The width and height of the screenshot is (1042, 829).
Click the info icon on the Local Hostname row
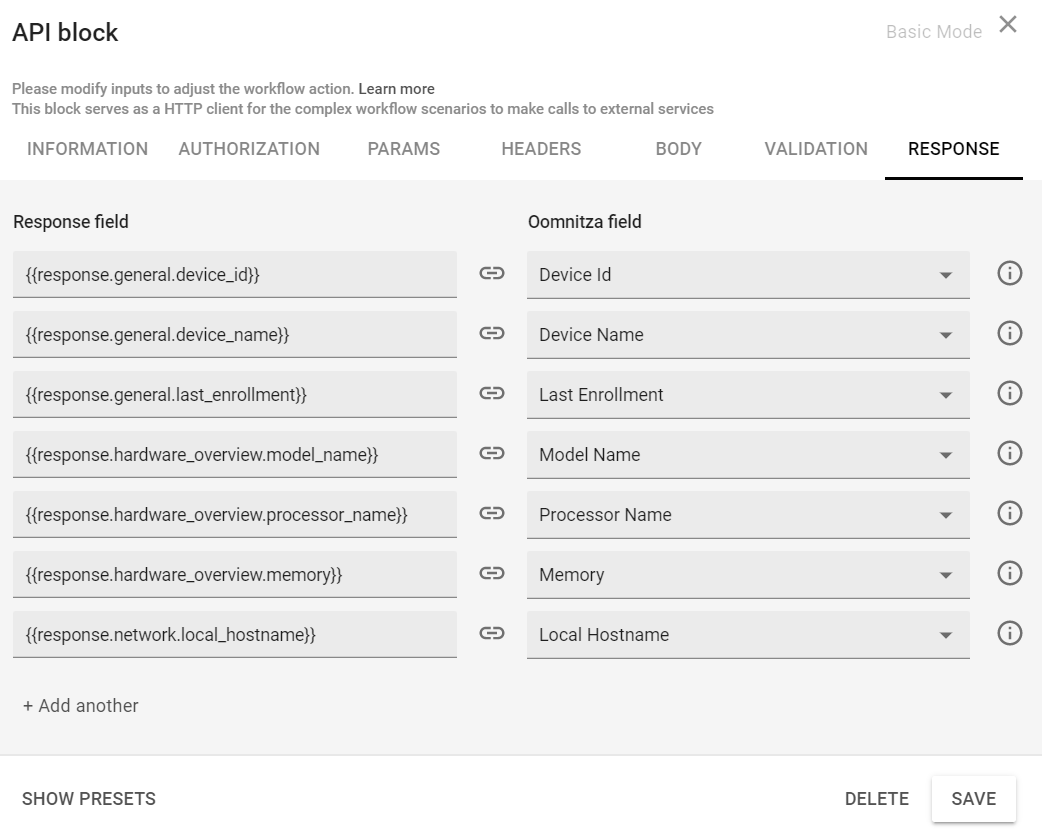coord(1009,634)
